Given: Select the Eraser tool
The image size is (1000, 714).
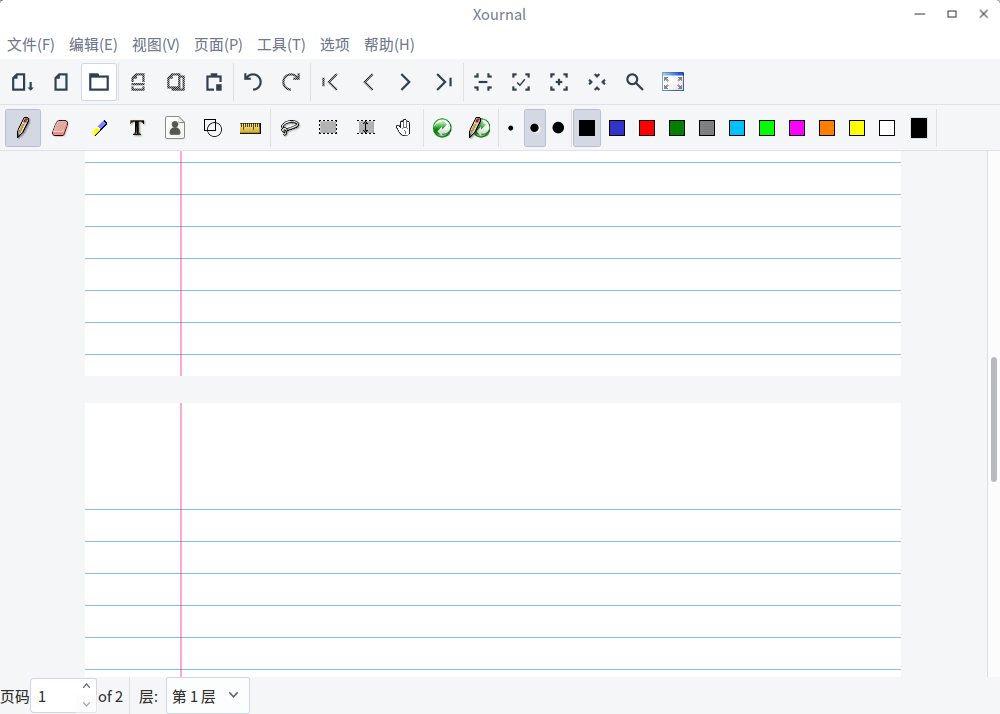Looking at the screenshot, I should pos(60,128).
